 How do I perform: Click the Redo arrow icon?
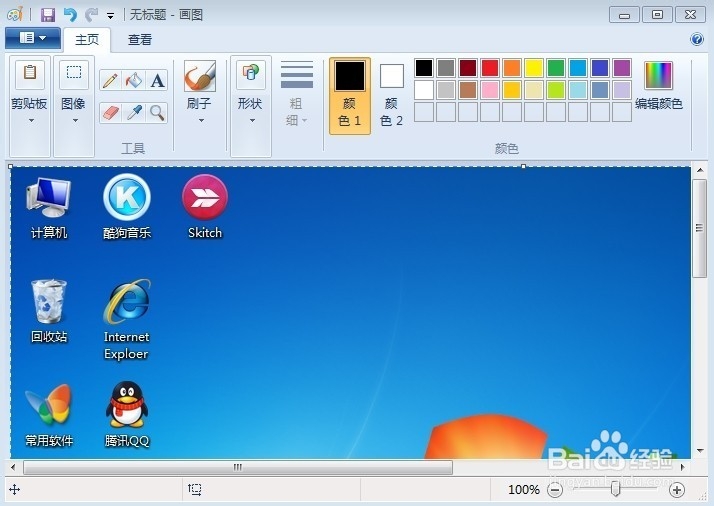click(92, 15)
